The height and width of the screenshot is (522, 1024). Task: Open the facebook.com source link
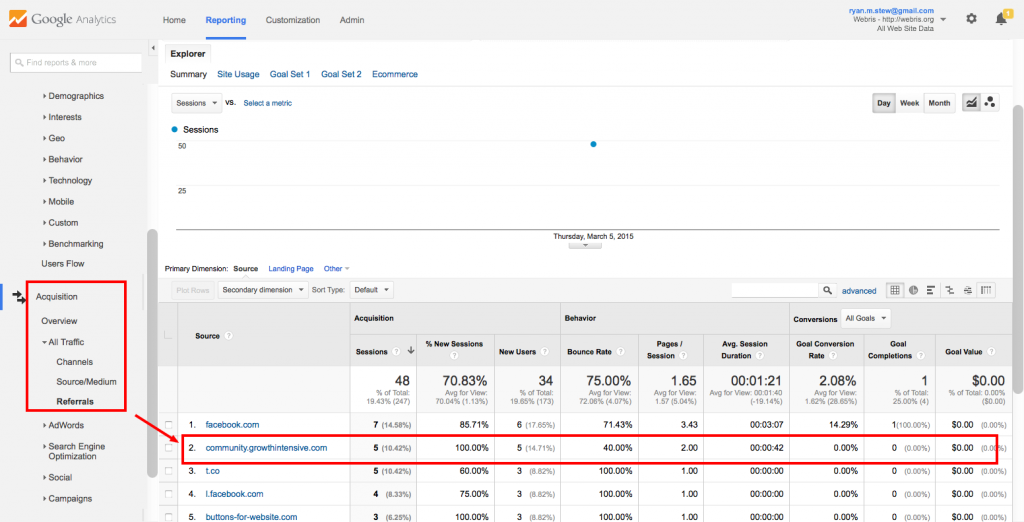[x=232, y=425]
